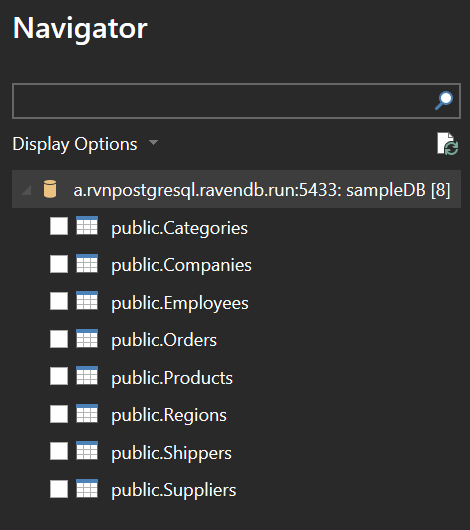Click the table icon beside public.Suppliers
470x530 pixels.
(x=87, y=488)
